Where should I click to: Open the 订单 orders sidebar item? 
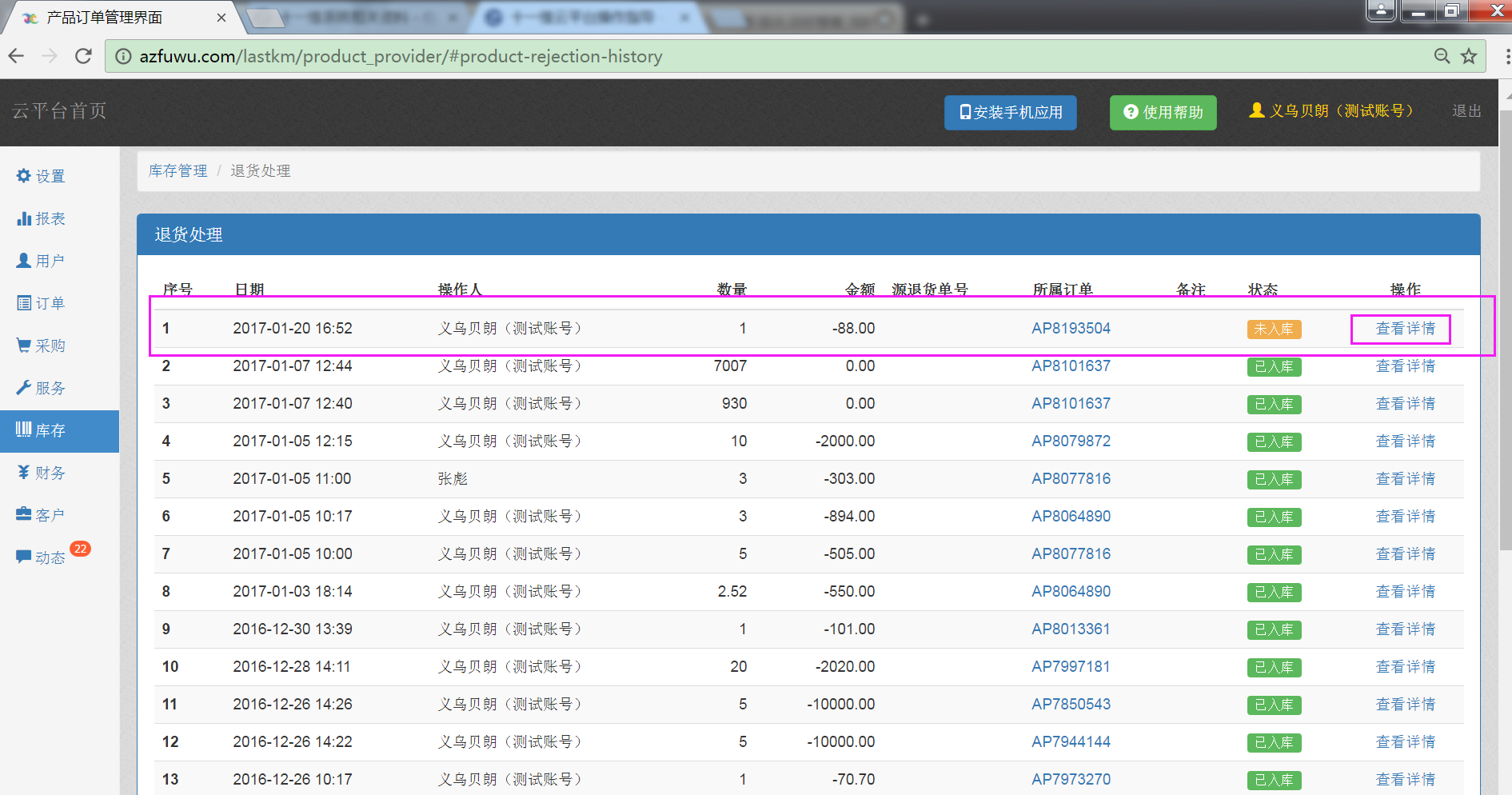tap(41, 303)
